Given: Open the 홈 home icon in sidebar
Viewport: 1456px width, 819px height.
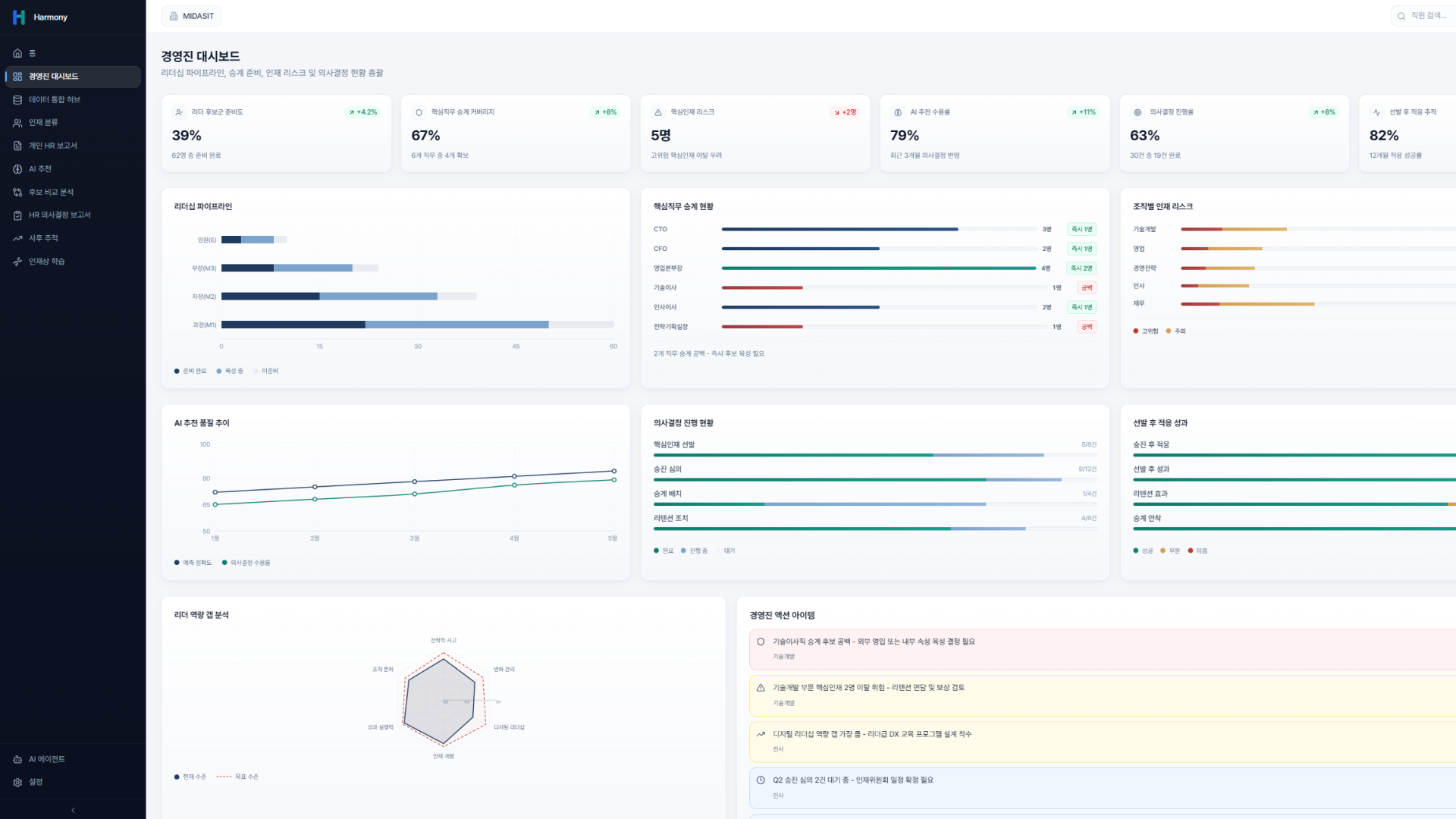Looking at the screenshot, I should click(17, 53).
